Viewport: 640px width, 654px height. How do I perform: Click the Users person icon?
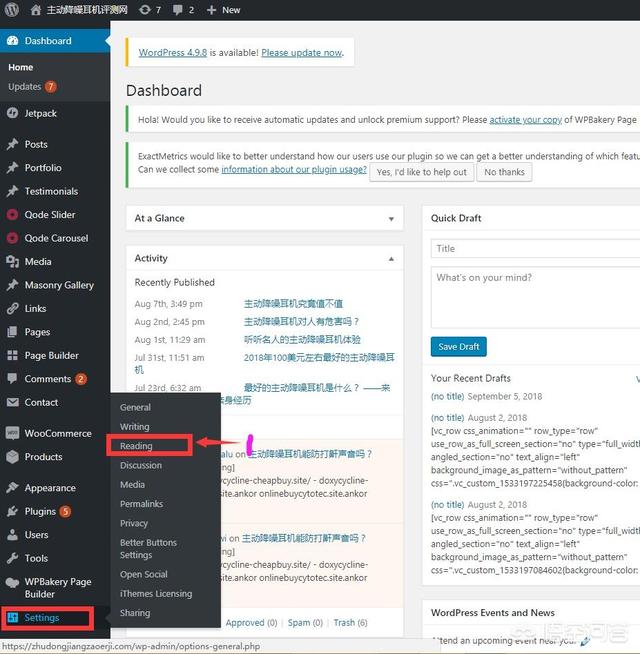coord(13,535)
